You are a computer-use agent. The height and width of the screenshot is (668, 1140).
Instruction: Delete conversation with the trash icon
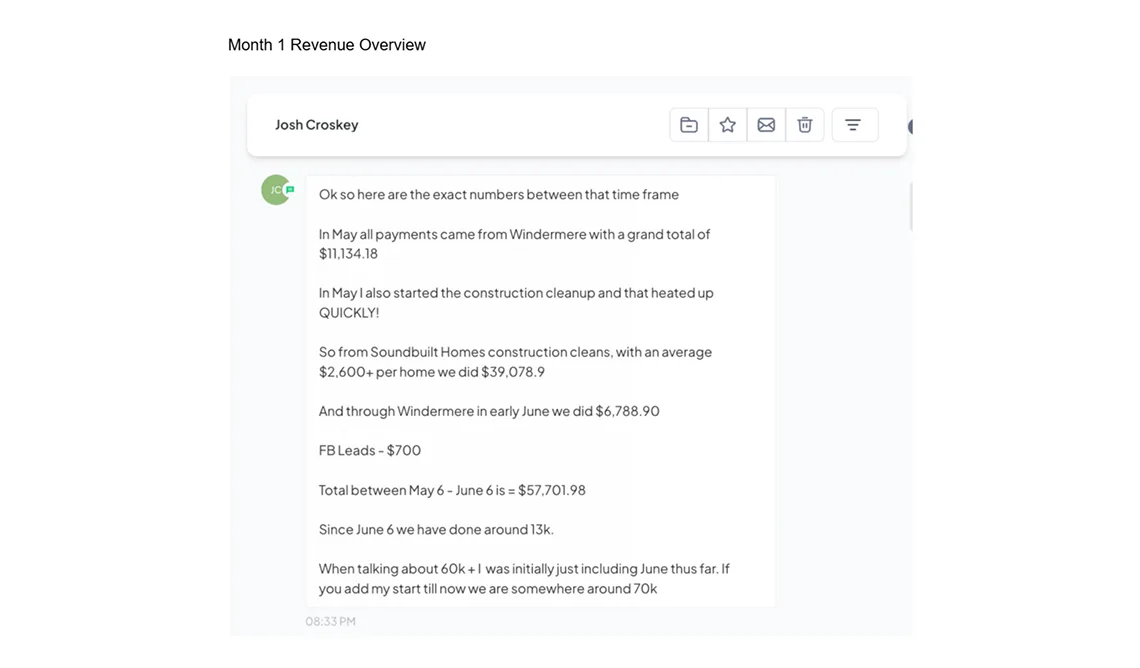805,125
